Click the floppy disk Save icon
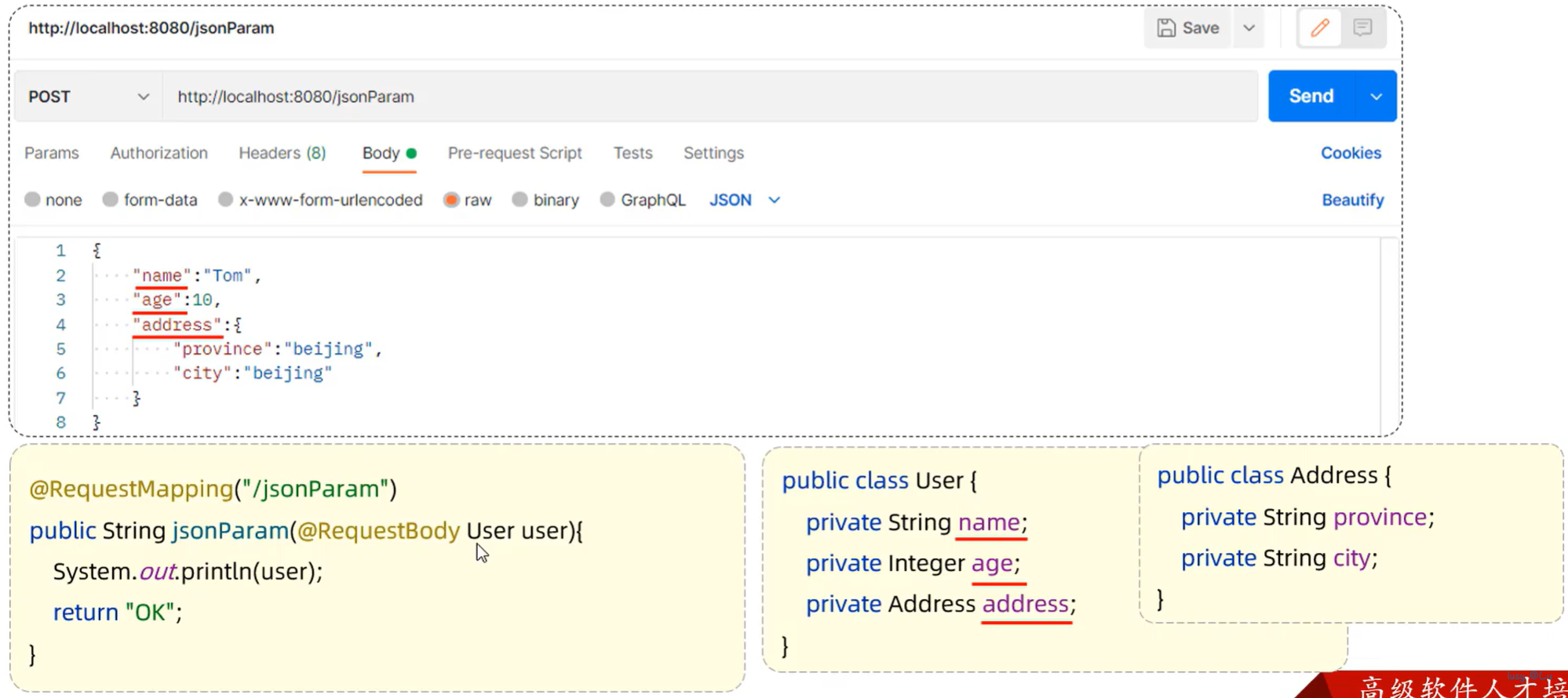Image resolution: width=1568 pixels, height=698 pixels. point(1166,28)
